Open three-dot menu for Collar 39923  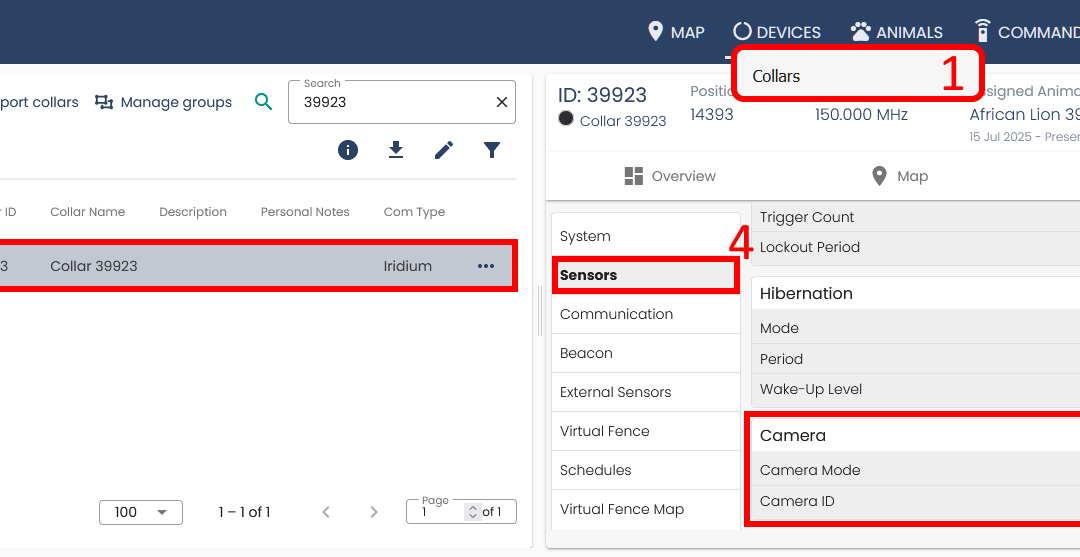[x=486, y=266]
